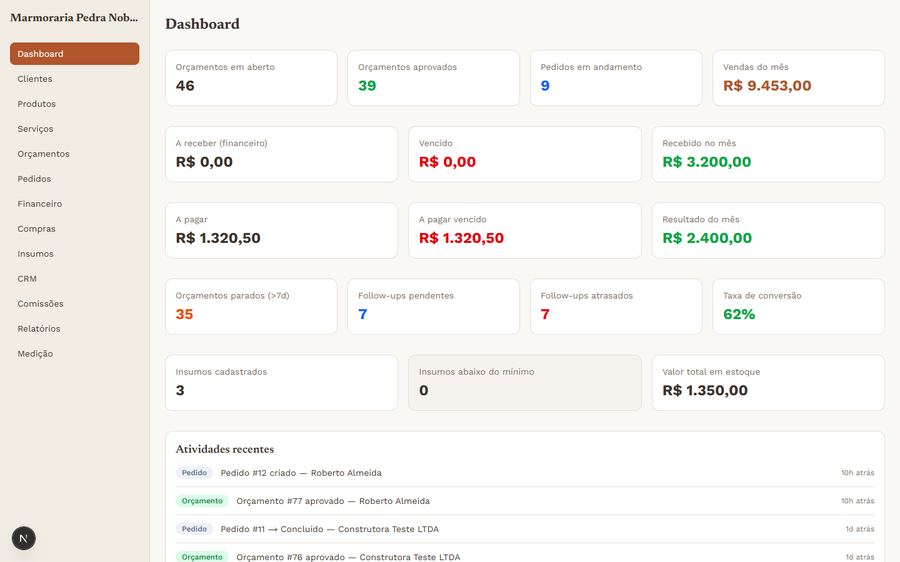Navigate to Serviços
The height and width of the screenshot is (562, 900).
pyautogui.click(x=75, y=129)
